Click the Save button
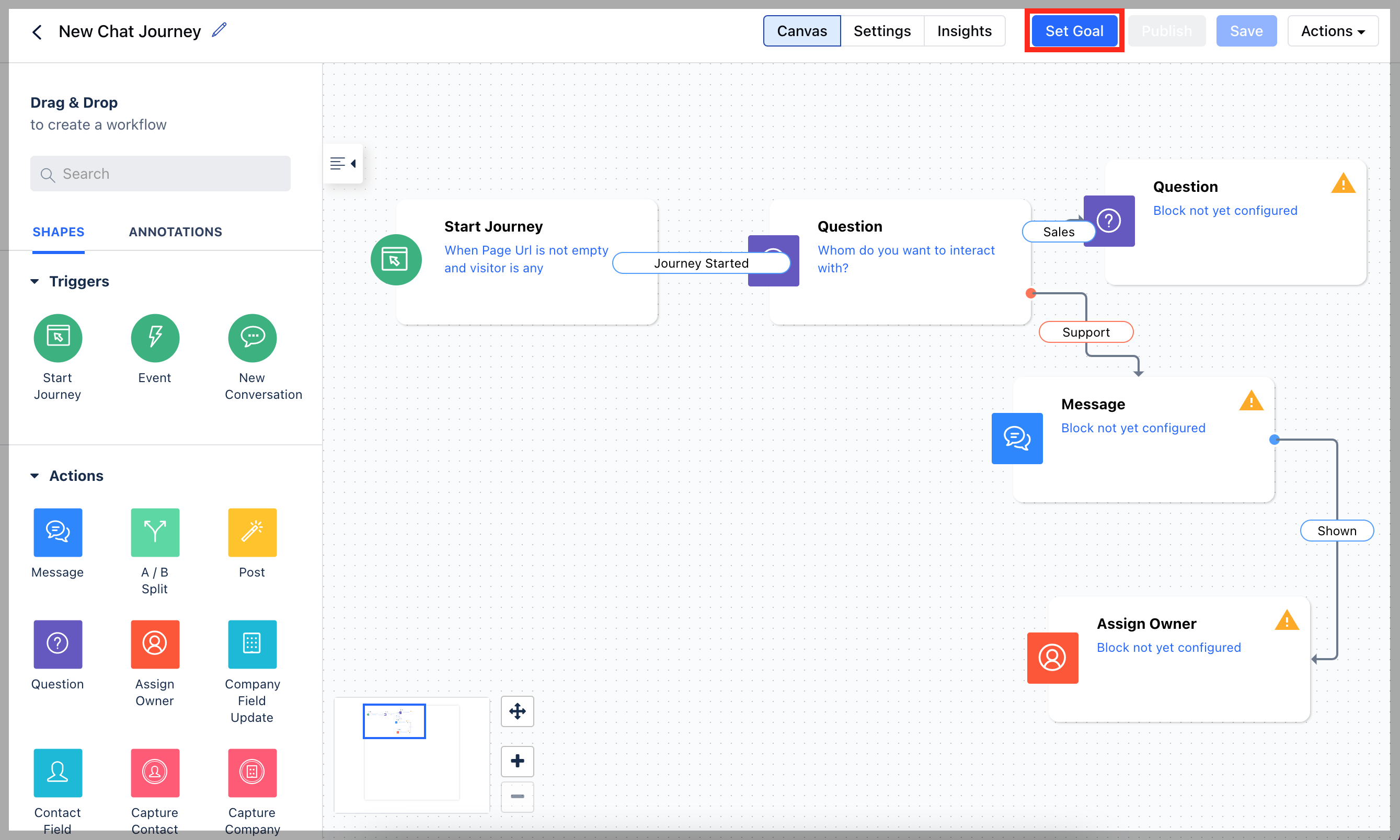Image resolution: width=1400 pixels, height=840 pixels. [1246, 31]
